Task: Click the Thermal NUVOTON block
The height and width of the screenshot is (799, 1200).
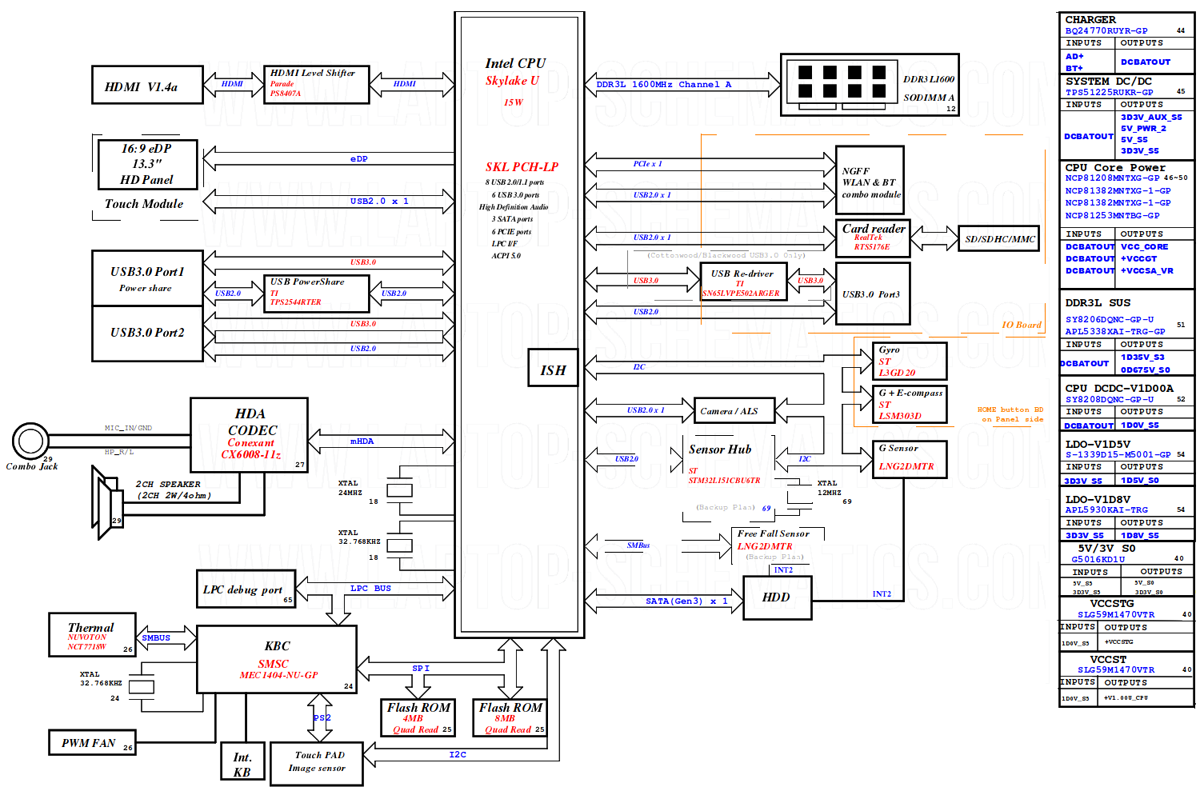Action: [93, 636]
